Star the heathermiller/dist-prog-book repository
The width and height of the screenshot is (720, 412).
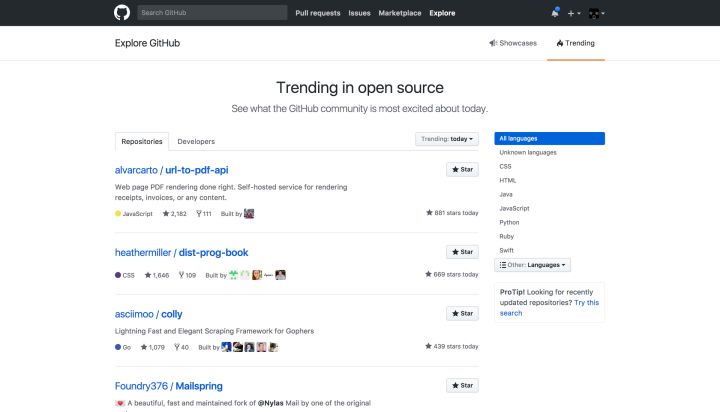(x=462, y=252)
